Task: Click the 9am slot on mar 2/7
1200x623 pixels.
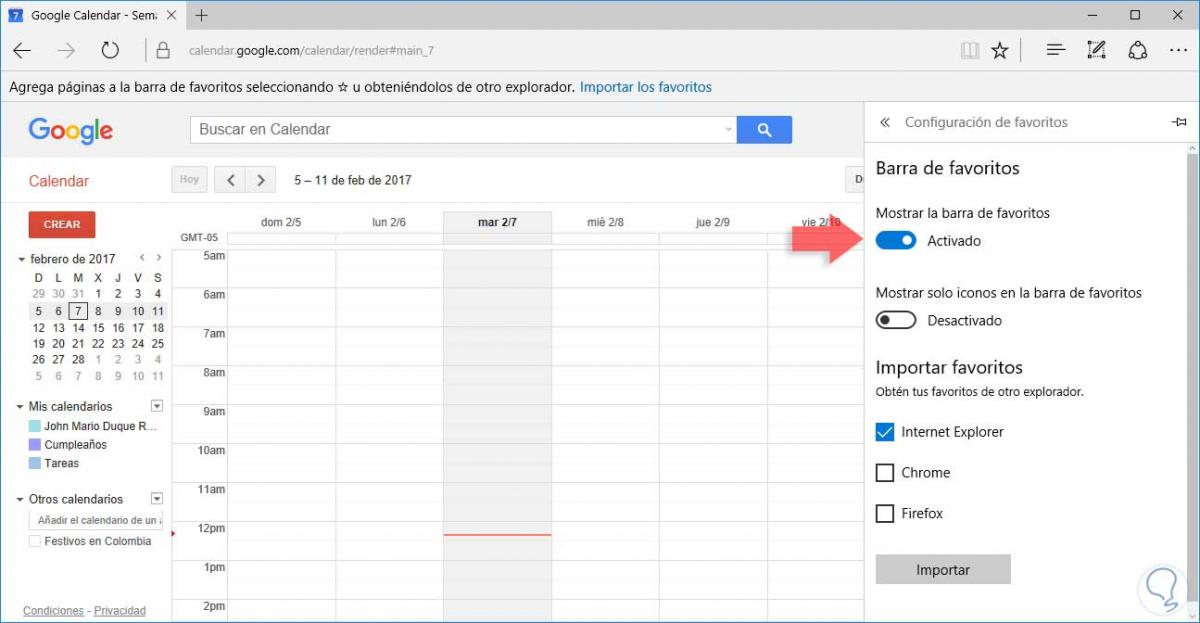Action: pos(497,422)
